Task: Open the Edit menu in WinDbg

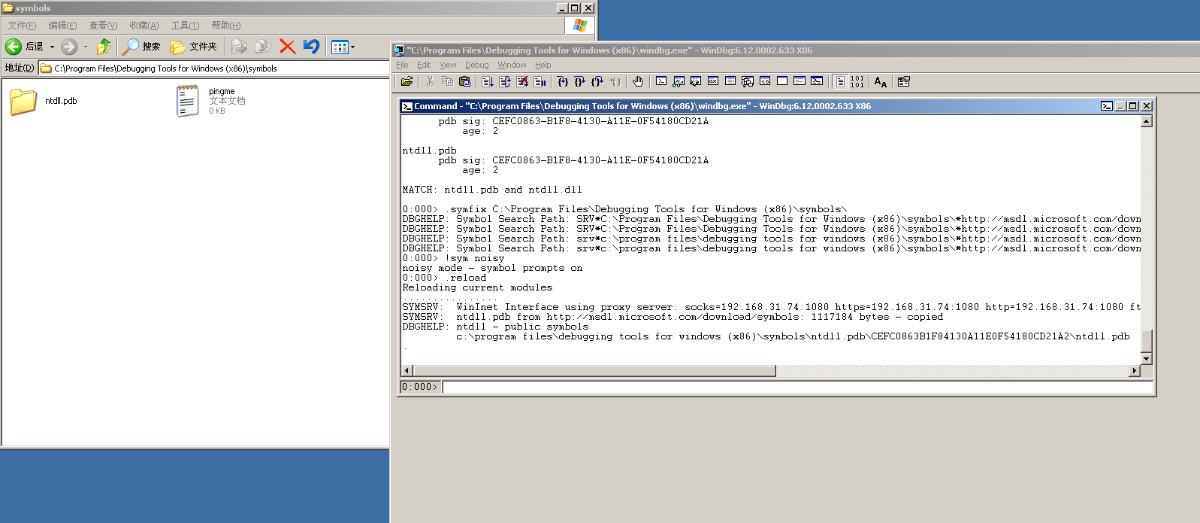Action: coord(424,64)
